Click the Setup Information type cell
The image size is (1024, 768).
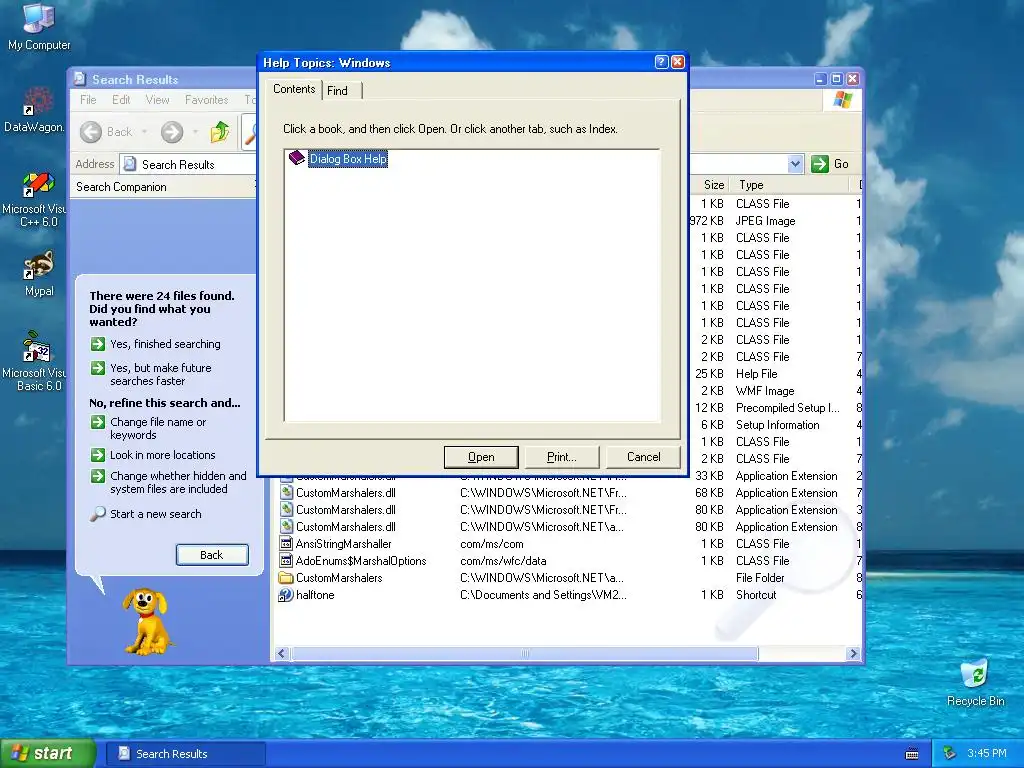pyautogui.click(x=777, y=424)
